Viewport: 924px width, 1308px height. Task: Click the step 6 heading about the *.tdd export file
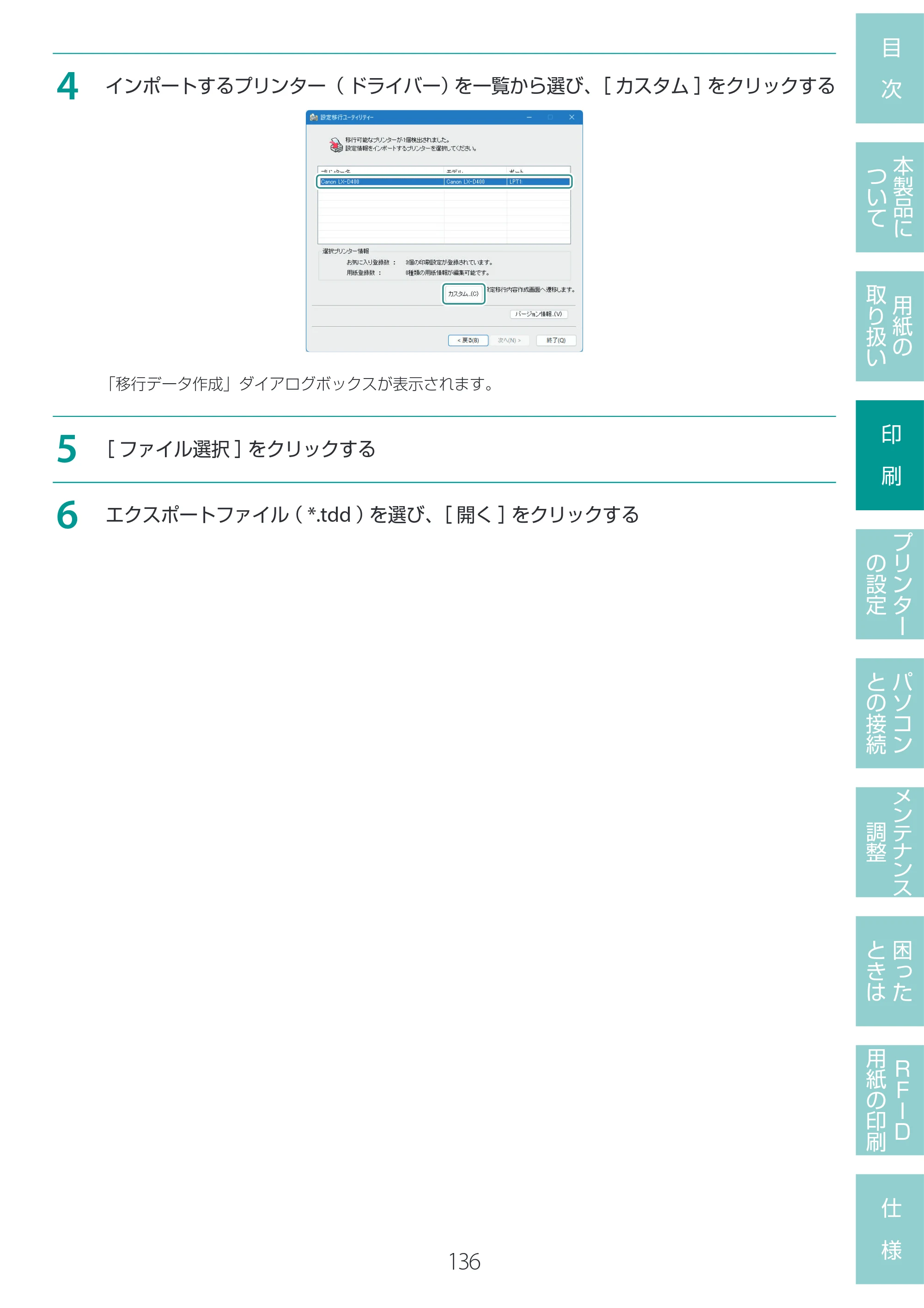(x=372, y=515)
